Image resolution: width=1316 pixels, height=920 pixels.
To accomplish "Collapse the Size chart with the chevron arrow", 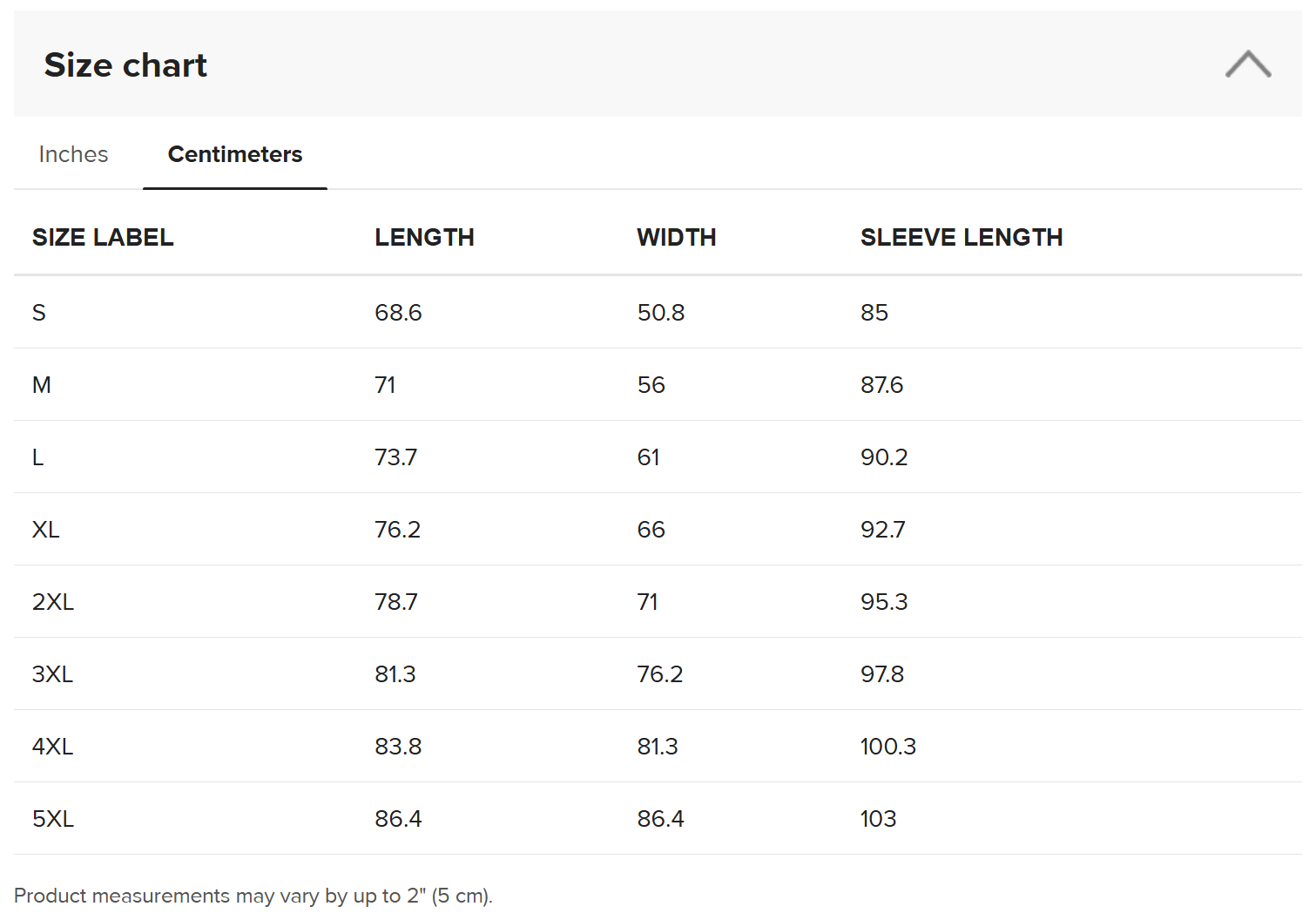I will point(1247,64).
